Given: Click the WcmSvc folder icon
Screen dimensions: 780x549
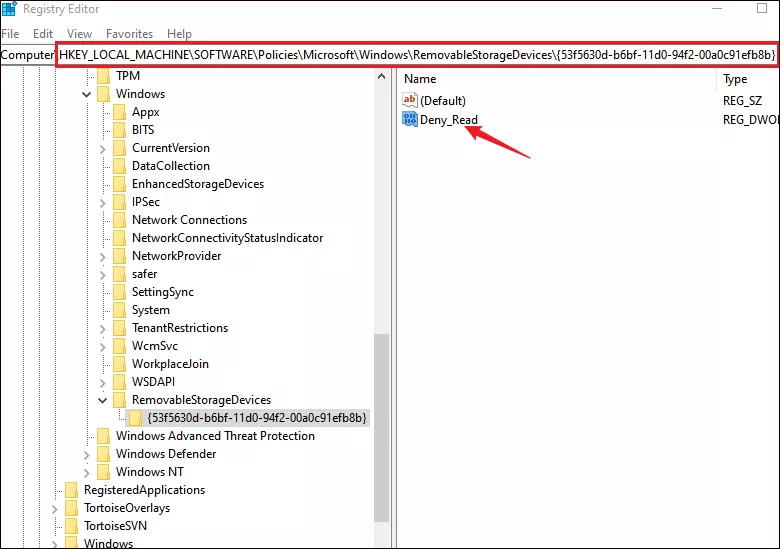Looking at the screenshot, I should [x=119, y=346].
